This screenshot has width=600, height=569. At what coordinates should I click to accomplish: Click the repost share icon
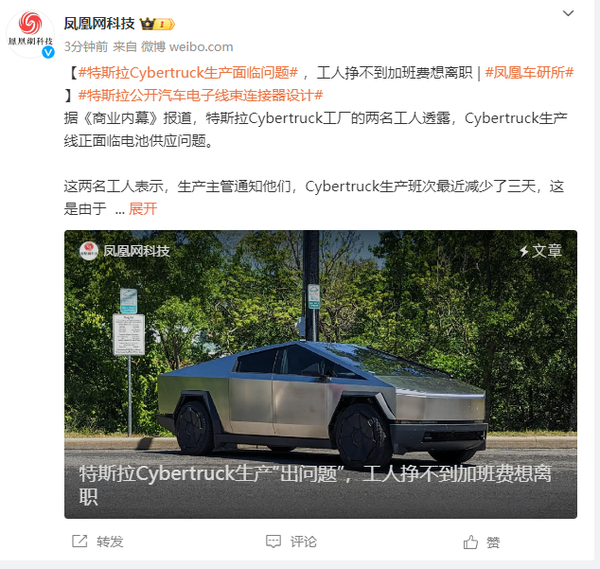click(80, 541)
